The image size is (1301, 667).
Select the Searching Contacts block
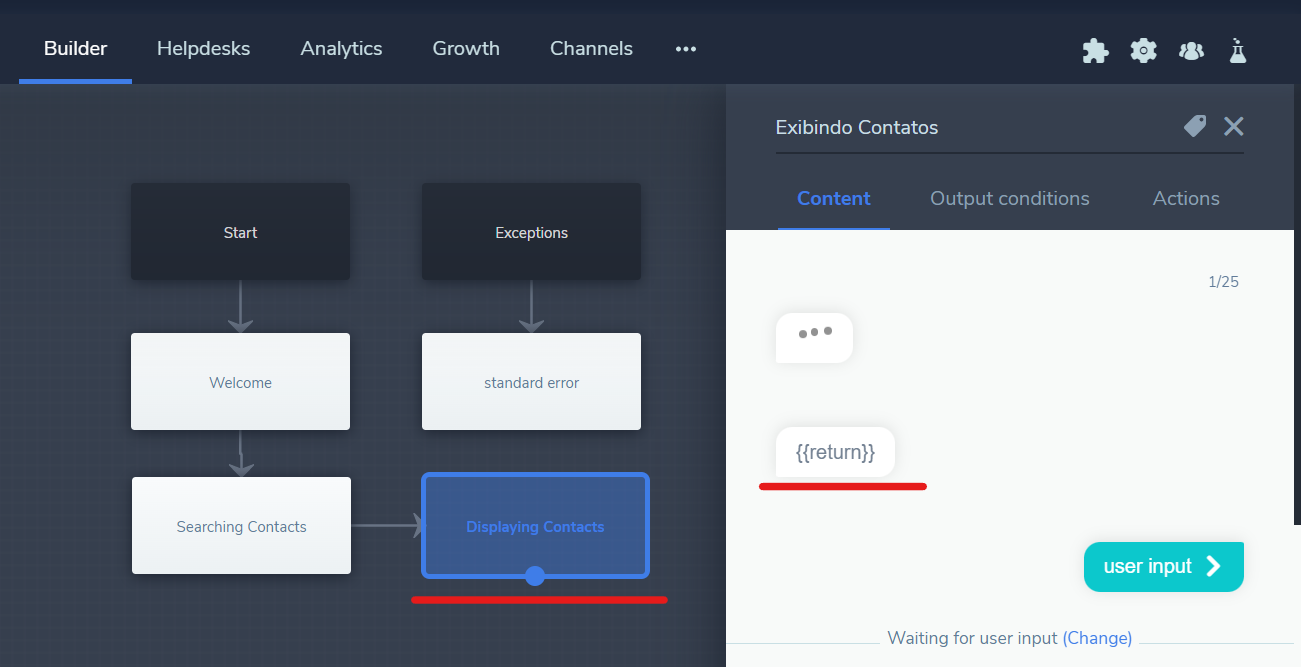pyautogui.click(x=241, y=526)
